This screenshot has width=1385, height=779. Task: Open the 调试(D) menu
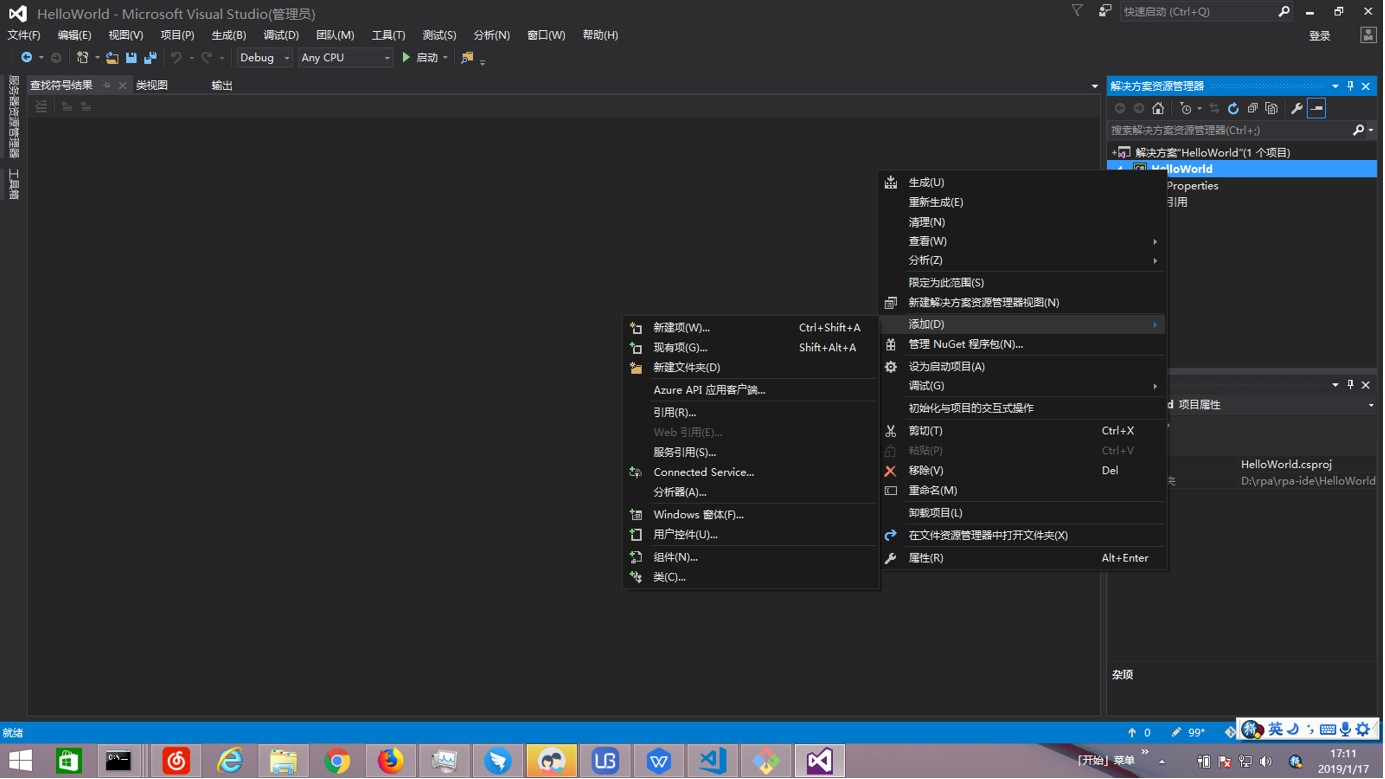281,35
